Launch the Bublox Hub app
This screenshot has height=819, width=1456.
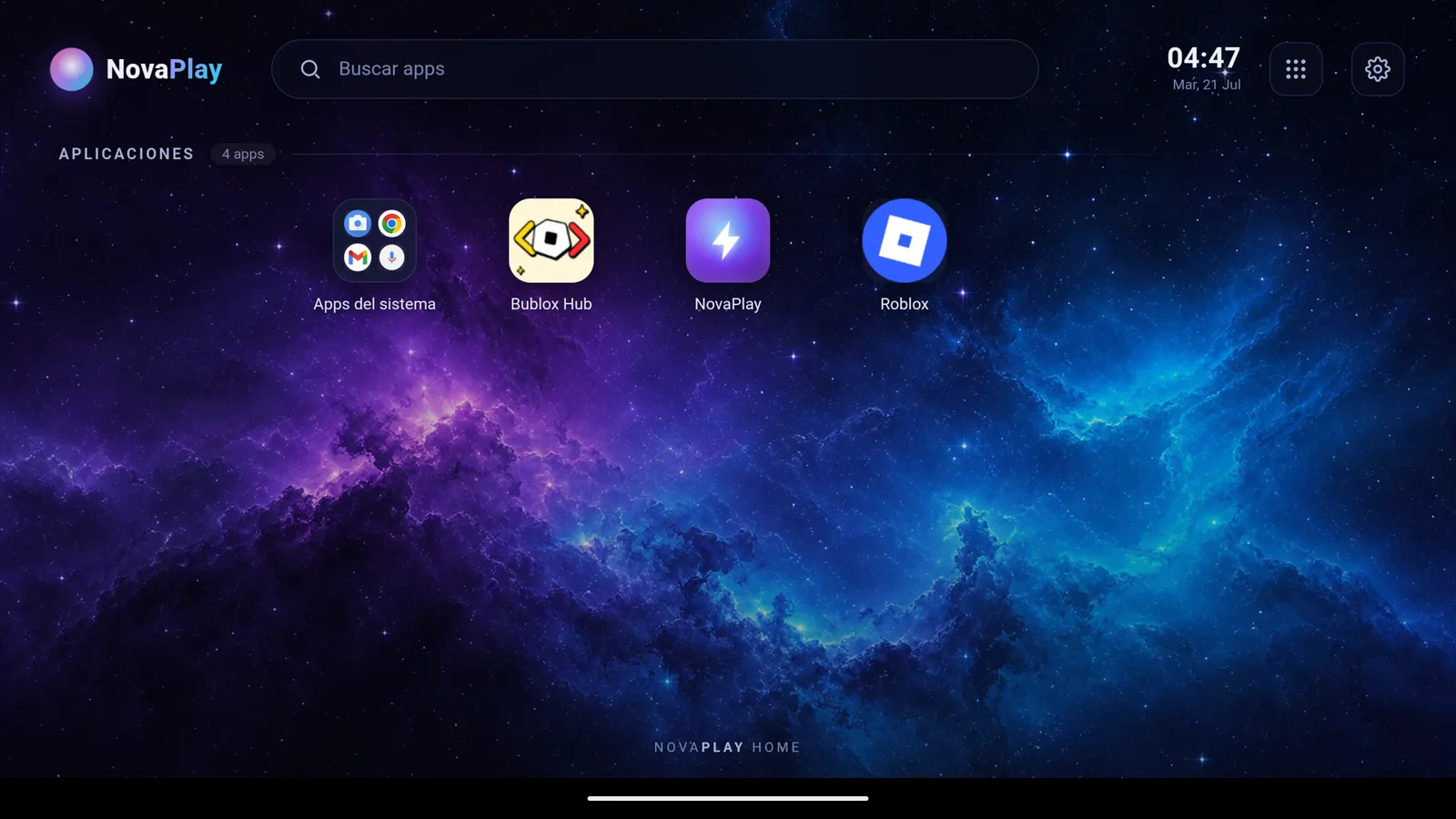tap(551, 240)
